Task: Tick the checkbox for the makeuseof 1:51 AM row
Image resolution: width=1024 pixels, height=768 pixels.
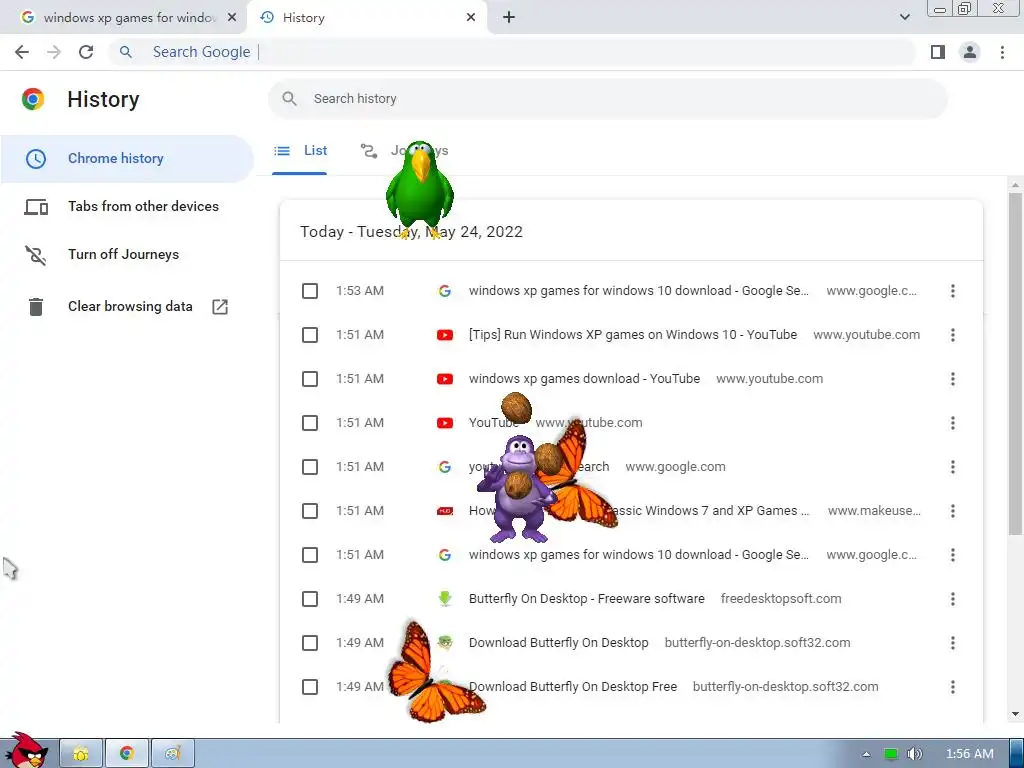Action: coord(310,511)
